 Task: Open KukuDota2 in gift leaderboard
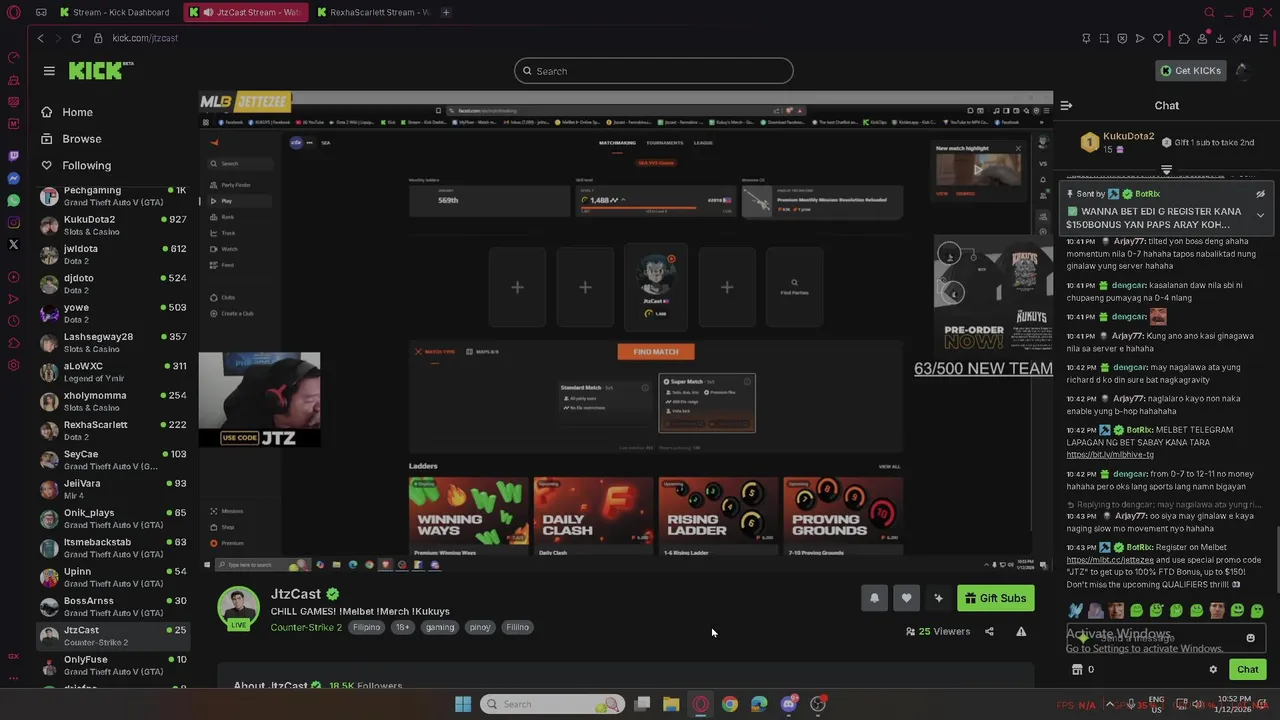click(x=1128, y=136)
